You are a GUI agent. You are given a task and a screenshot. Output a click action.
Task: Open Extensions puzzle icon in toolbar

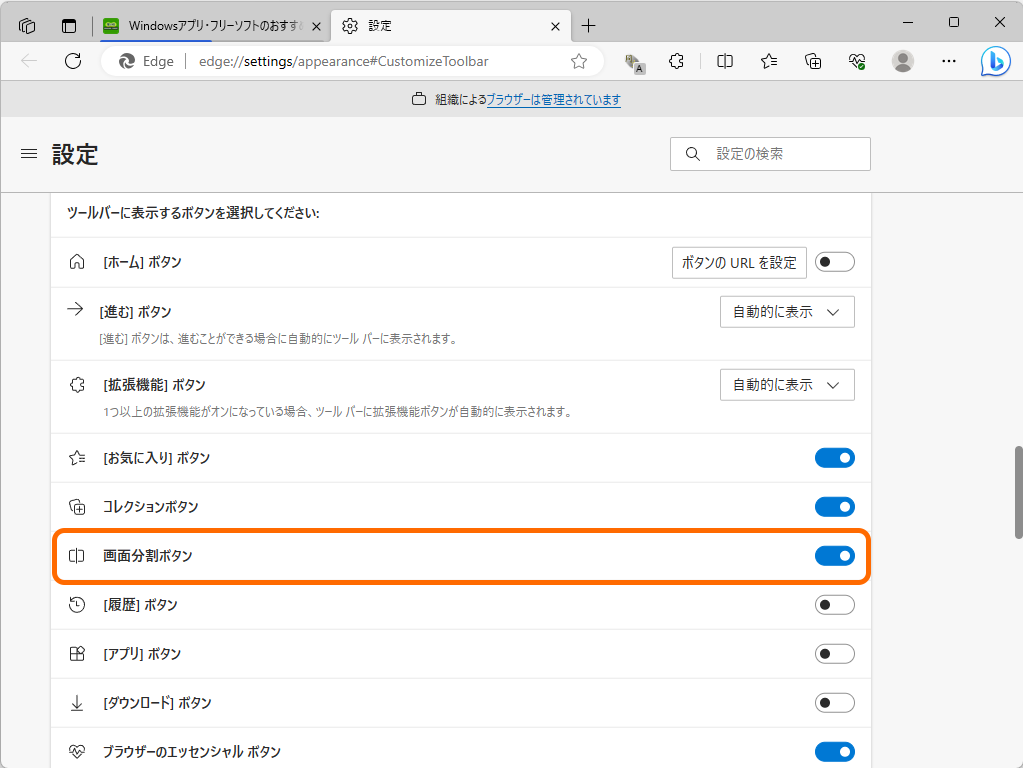tap(677, 61)
